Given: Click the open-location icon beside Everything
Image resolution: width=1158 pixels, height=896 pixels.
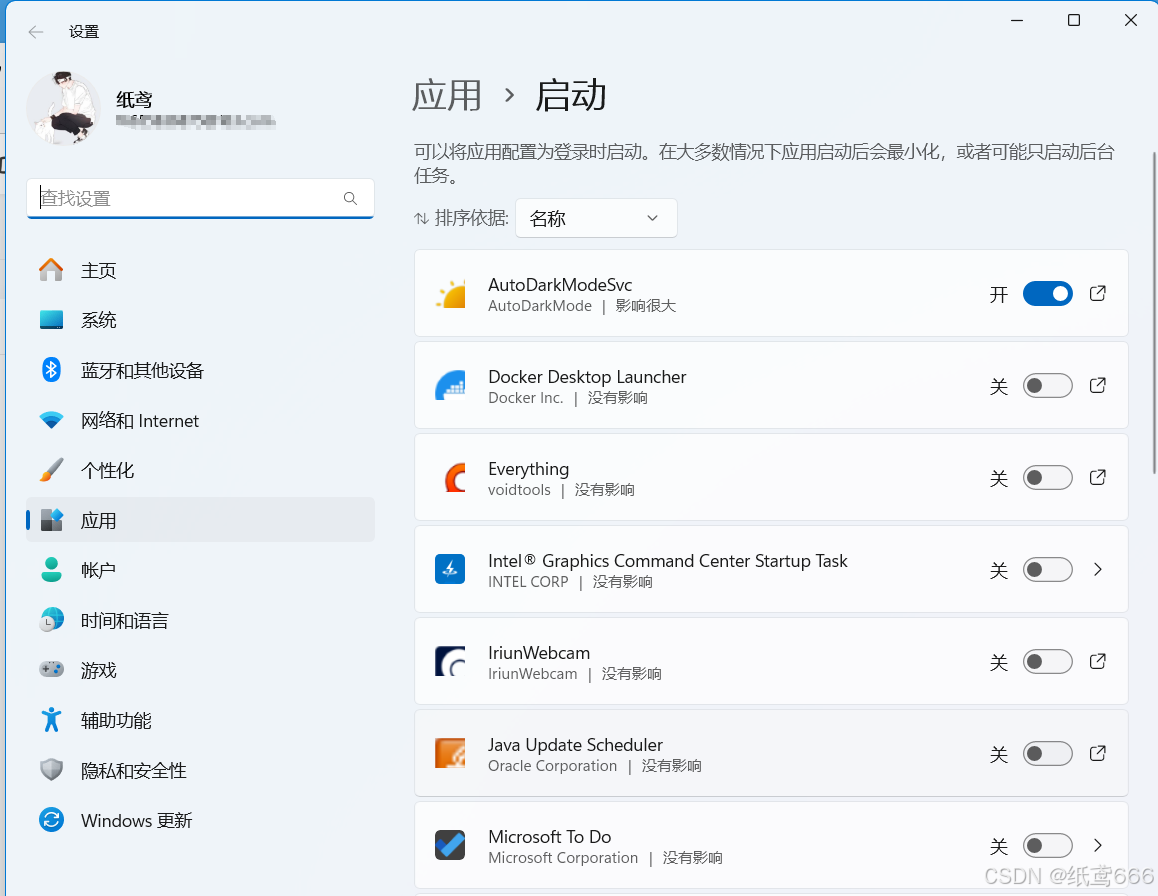Looking at the screenshot, I should click(1097, 478).
